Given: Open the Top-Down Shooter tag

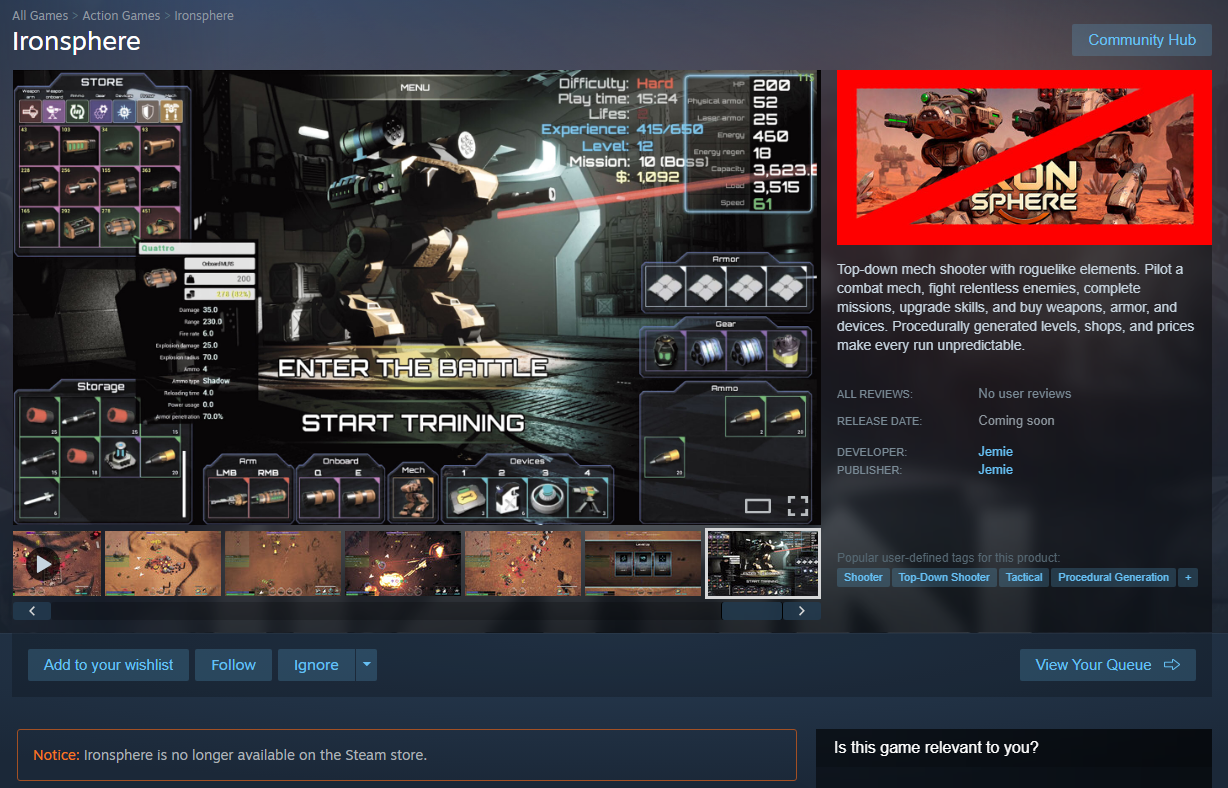Looking at the screenshot, I should (944, 577).
